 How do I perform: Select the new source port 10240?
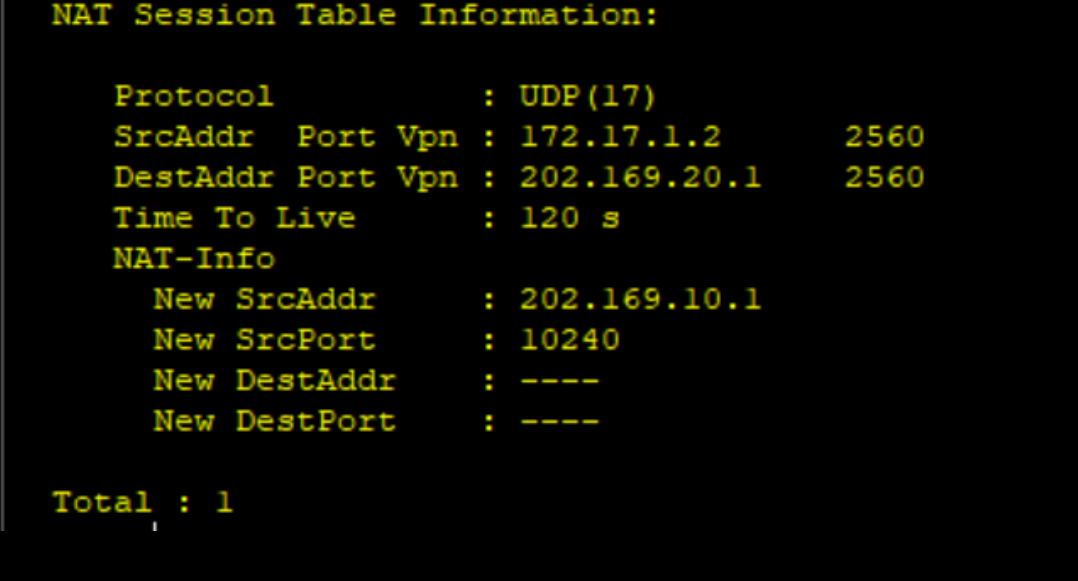[569, 340]
